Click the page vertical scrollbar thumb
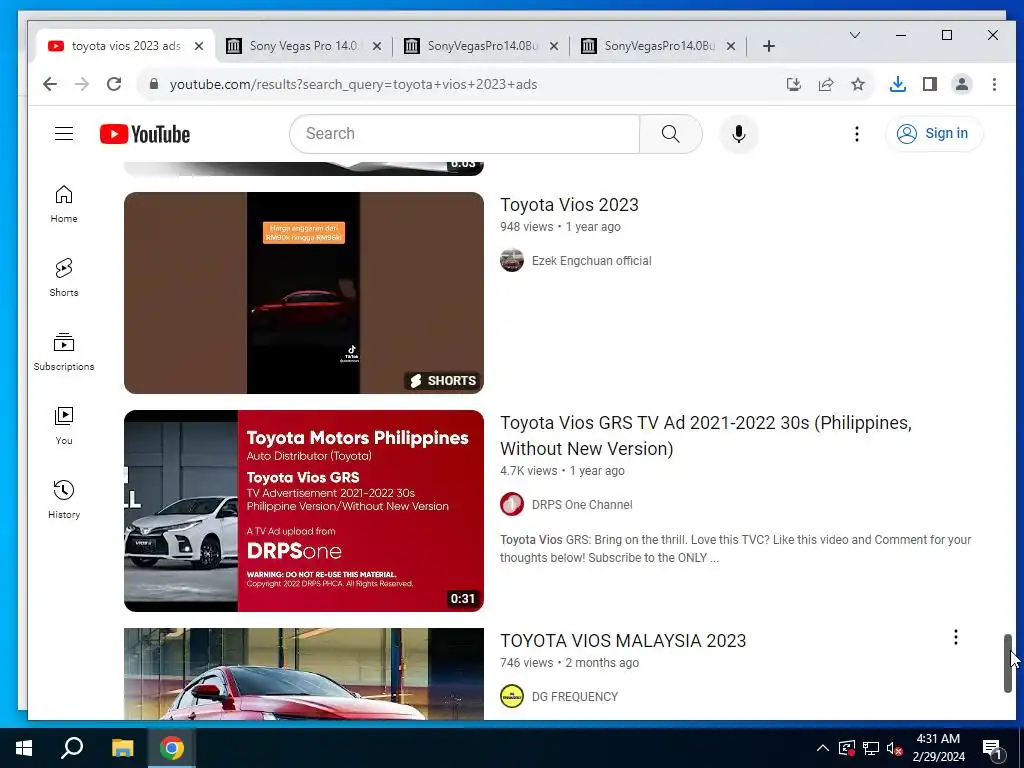The image size is (1024, 768). (x=1008, y=663)
